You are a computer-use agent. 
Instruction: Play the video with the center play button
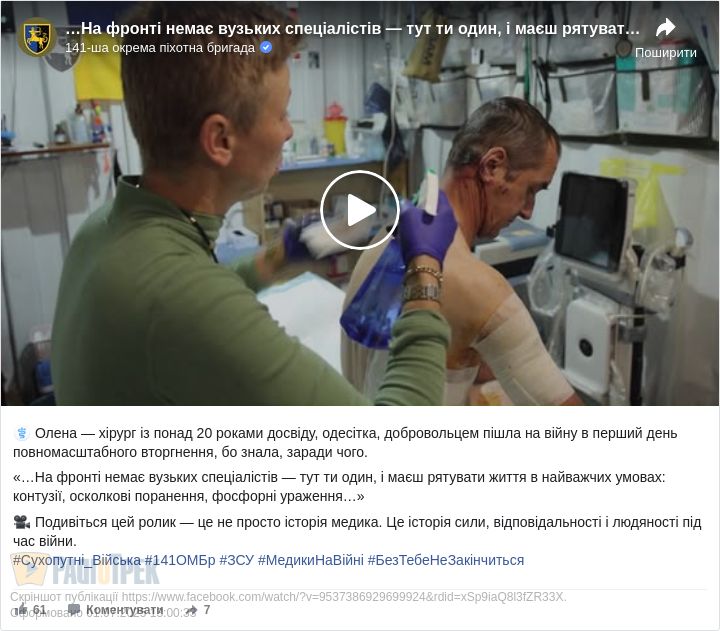click(x=360, y=210)
